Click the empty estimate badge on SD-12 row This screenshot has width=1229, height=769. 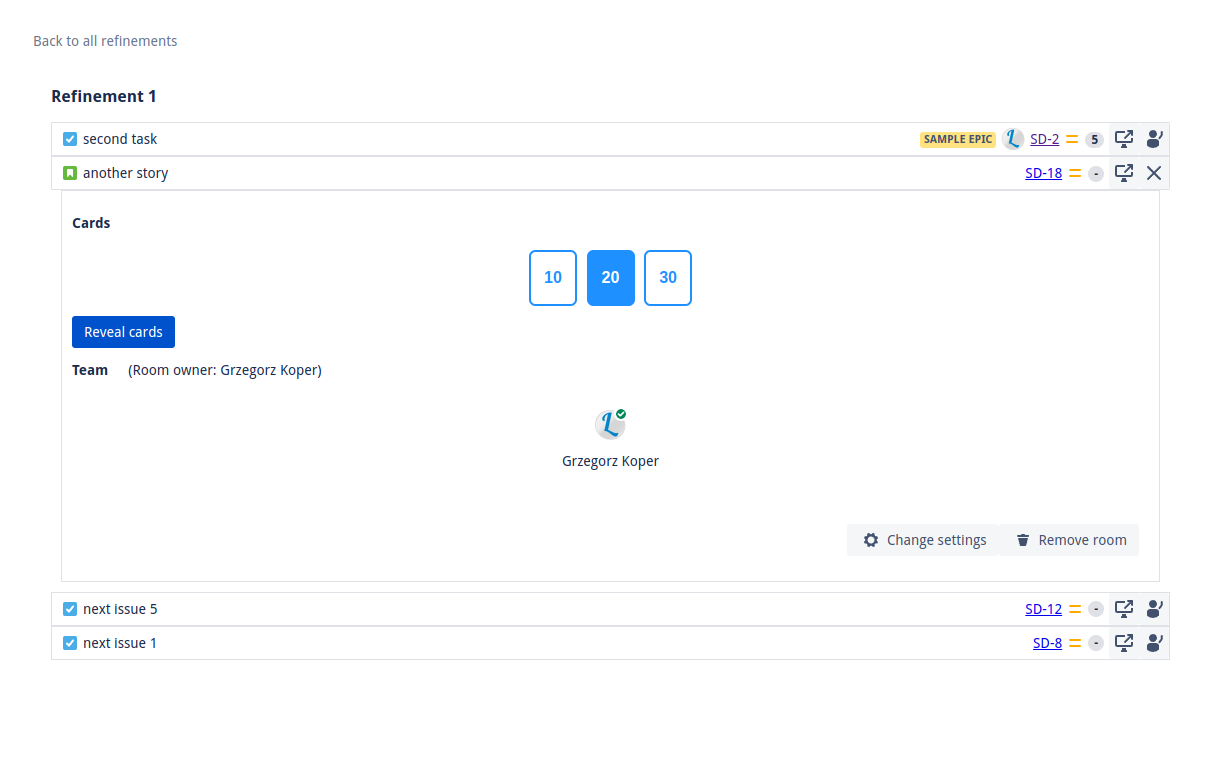[x=1096, y=610]
